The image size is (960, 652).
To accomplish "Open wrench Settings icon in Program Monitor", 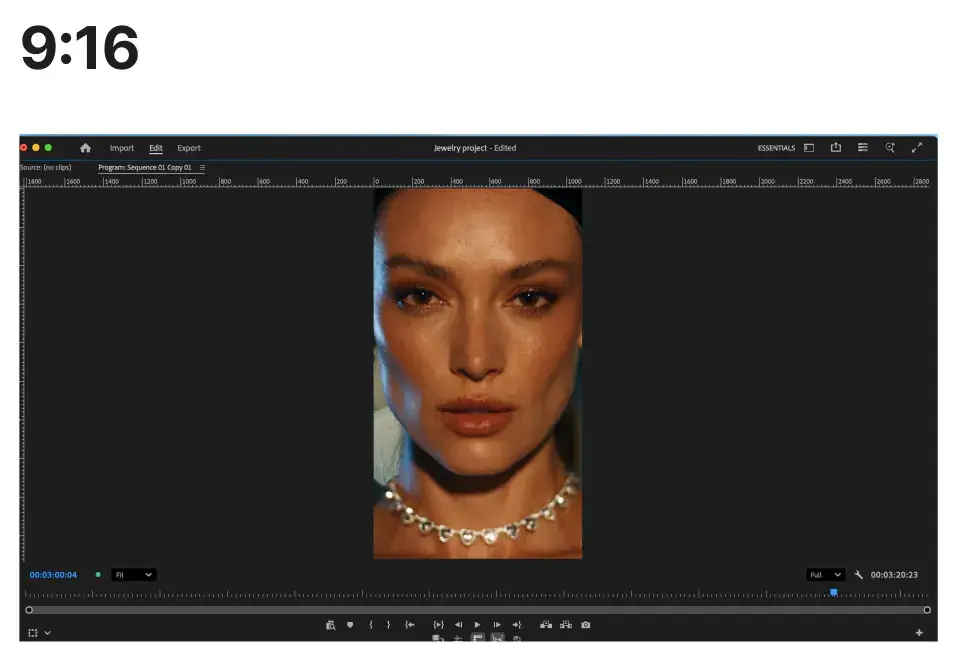I will [x=858, y=575].
